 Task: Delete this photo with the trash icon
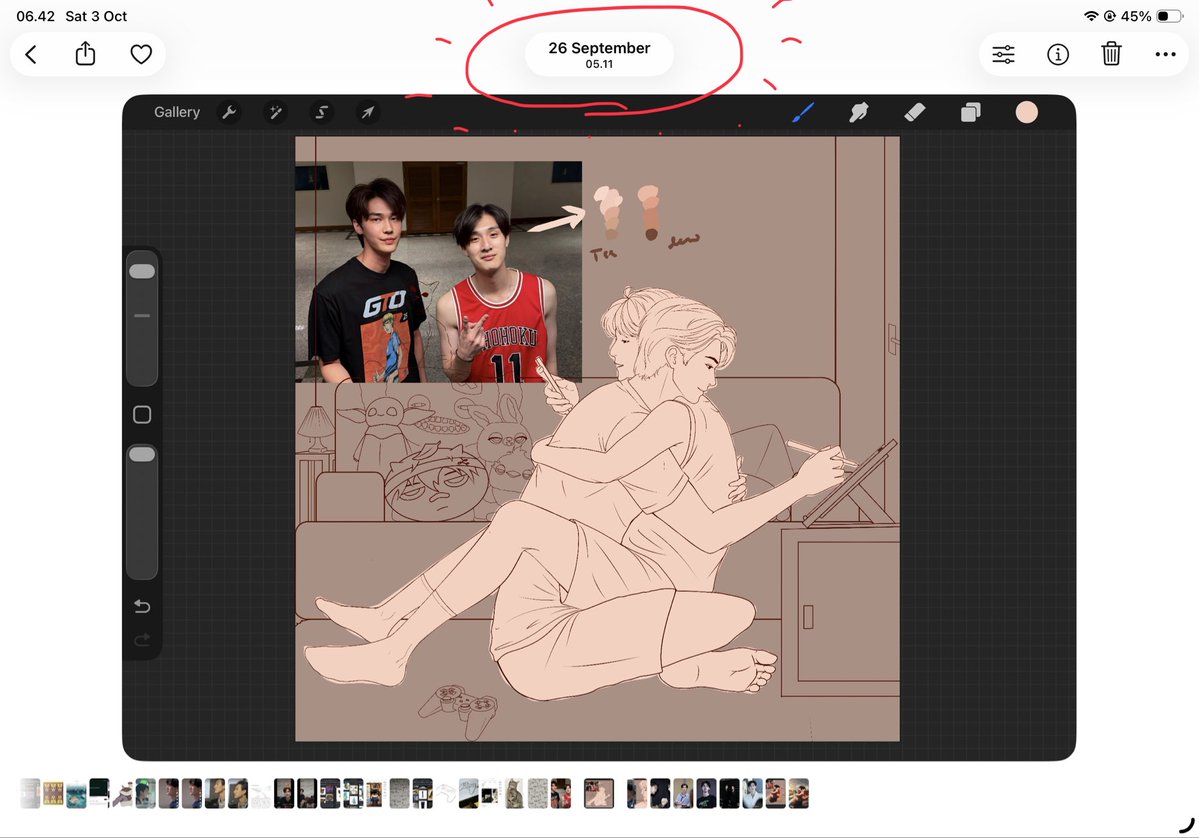click(x=1111, y=54)
